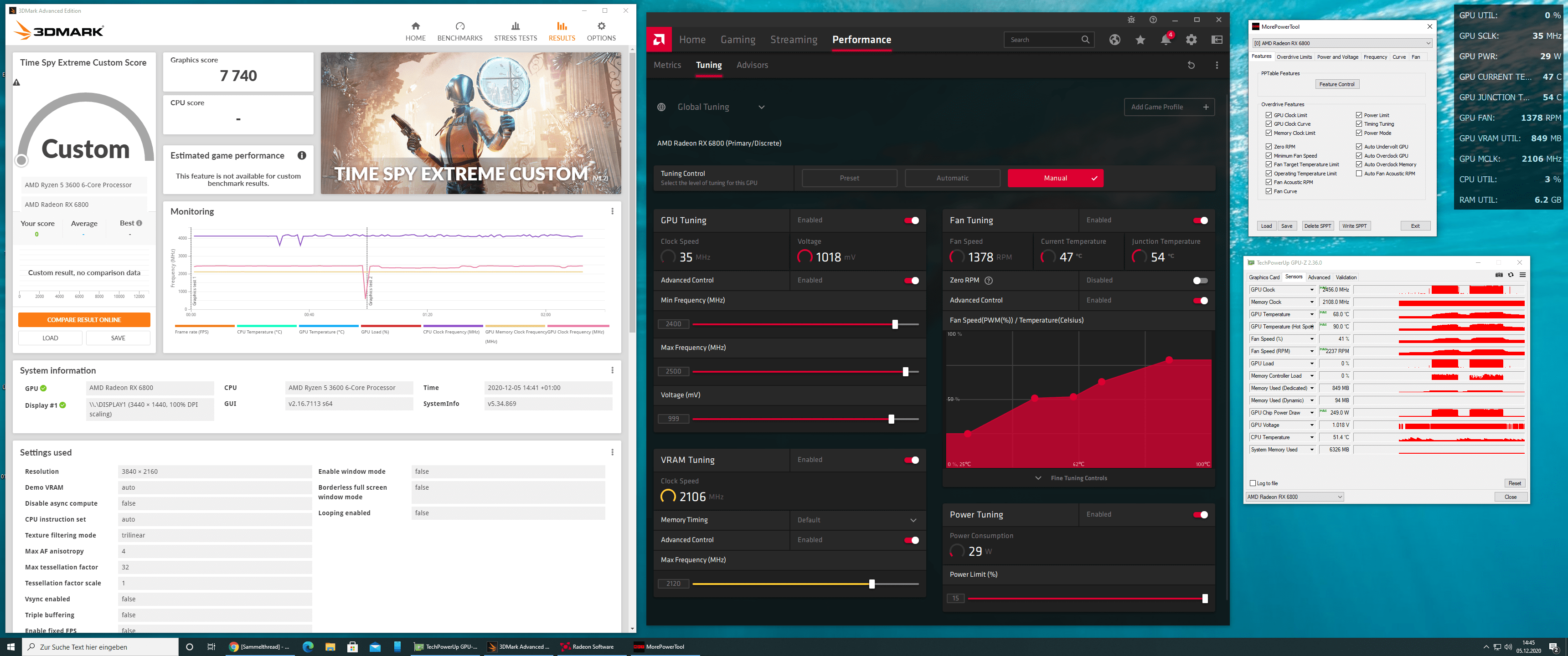Image resolution: width=1568 pixels, height=656 pixels.
Task: Click Add Game Profile button
Action: (x=1169, y=107)
